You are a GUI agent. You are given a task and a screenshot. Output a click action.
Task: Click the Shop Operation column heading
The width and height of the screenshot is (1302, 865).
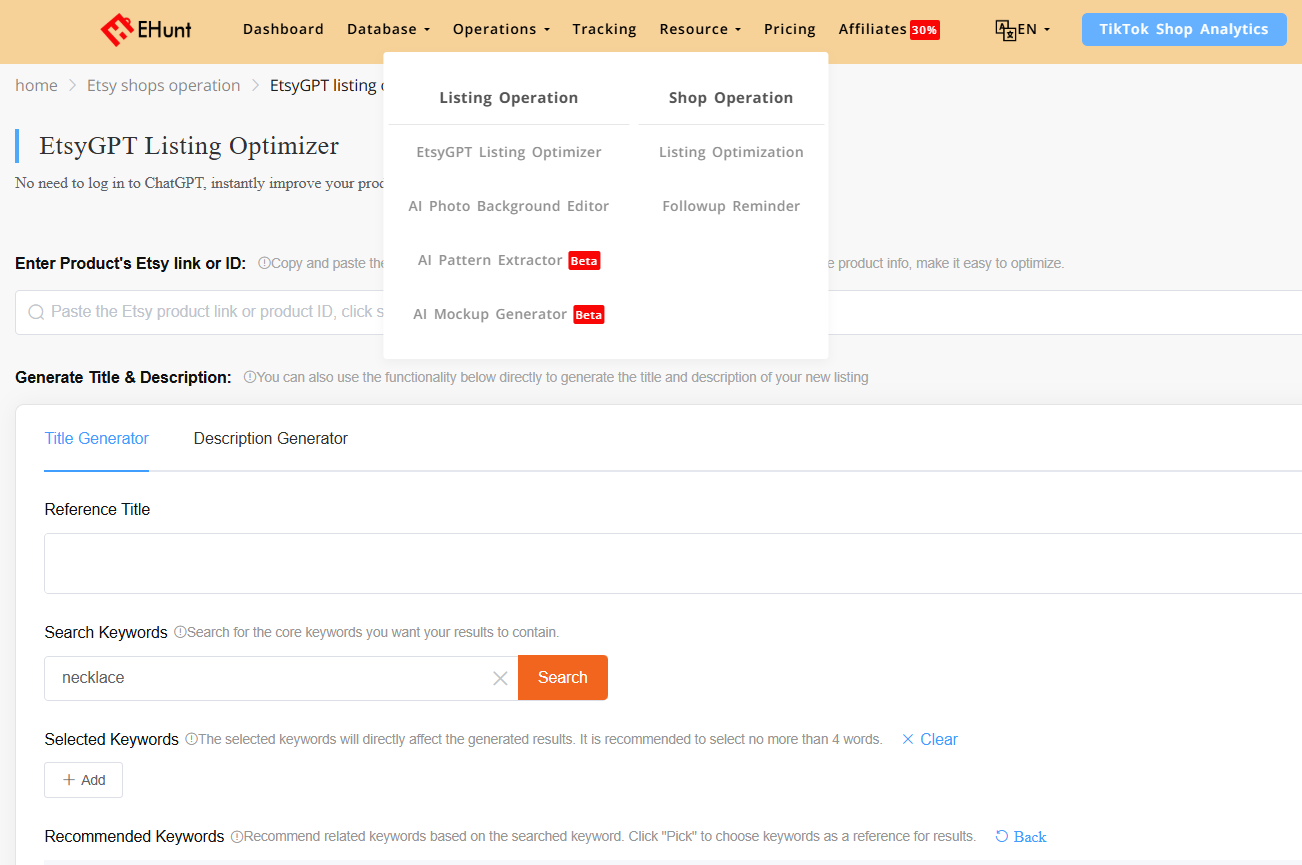pos(731,98)
